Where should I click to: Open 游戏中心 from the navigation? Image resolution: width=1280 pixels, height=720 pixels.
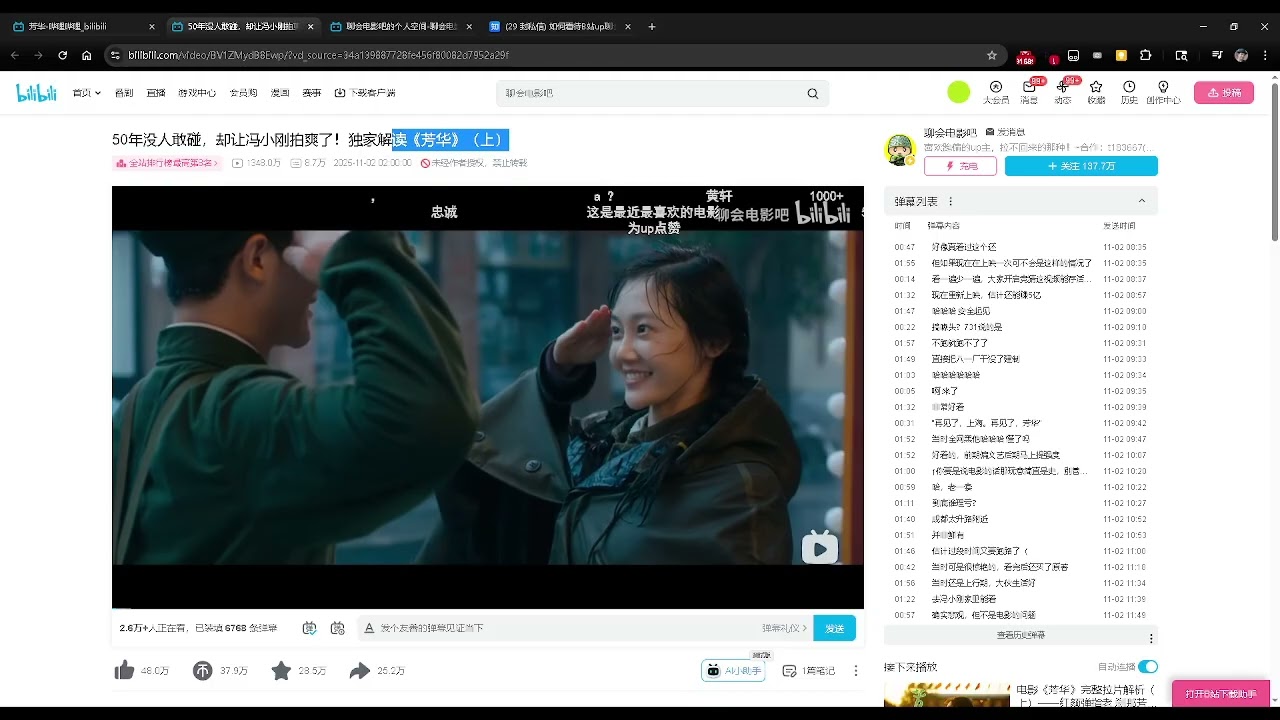click(197, 93)
